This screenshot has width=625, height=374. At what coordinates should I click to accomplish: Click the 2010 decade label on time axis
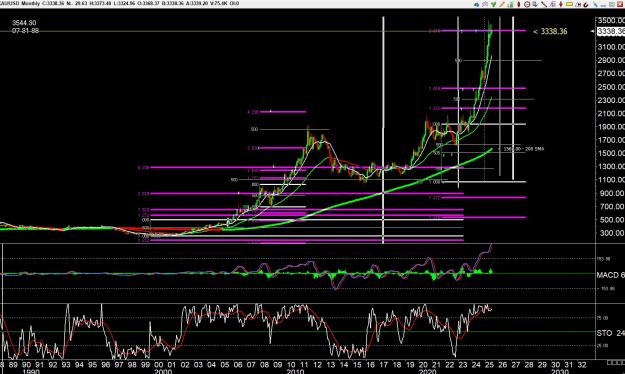295,371
